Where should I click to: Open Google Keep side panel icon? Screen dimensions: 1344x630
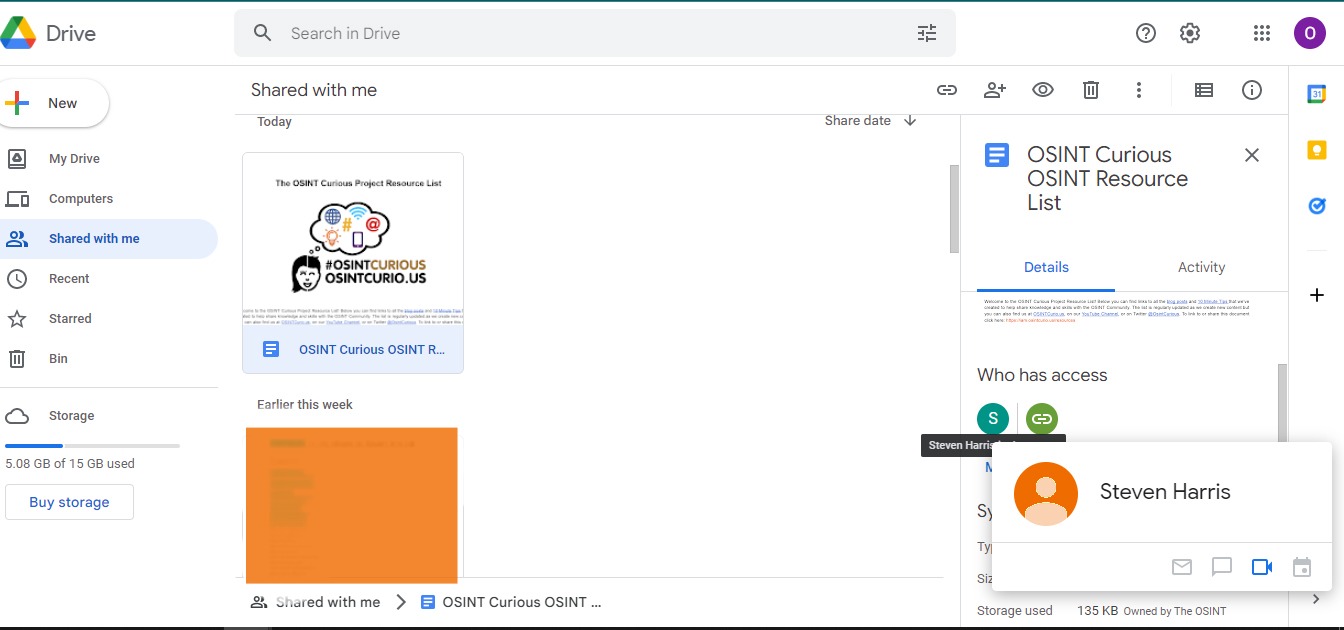click(x=1317, y=150)
